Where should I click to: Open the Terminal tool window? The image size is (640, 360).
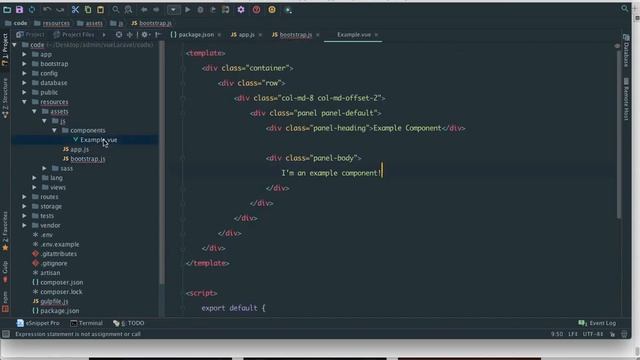[87, 323]
